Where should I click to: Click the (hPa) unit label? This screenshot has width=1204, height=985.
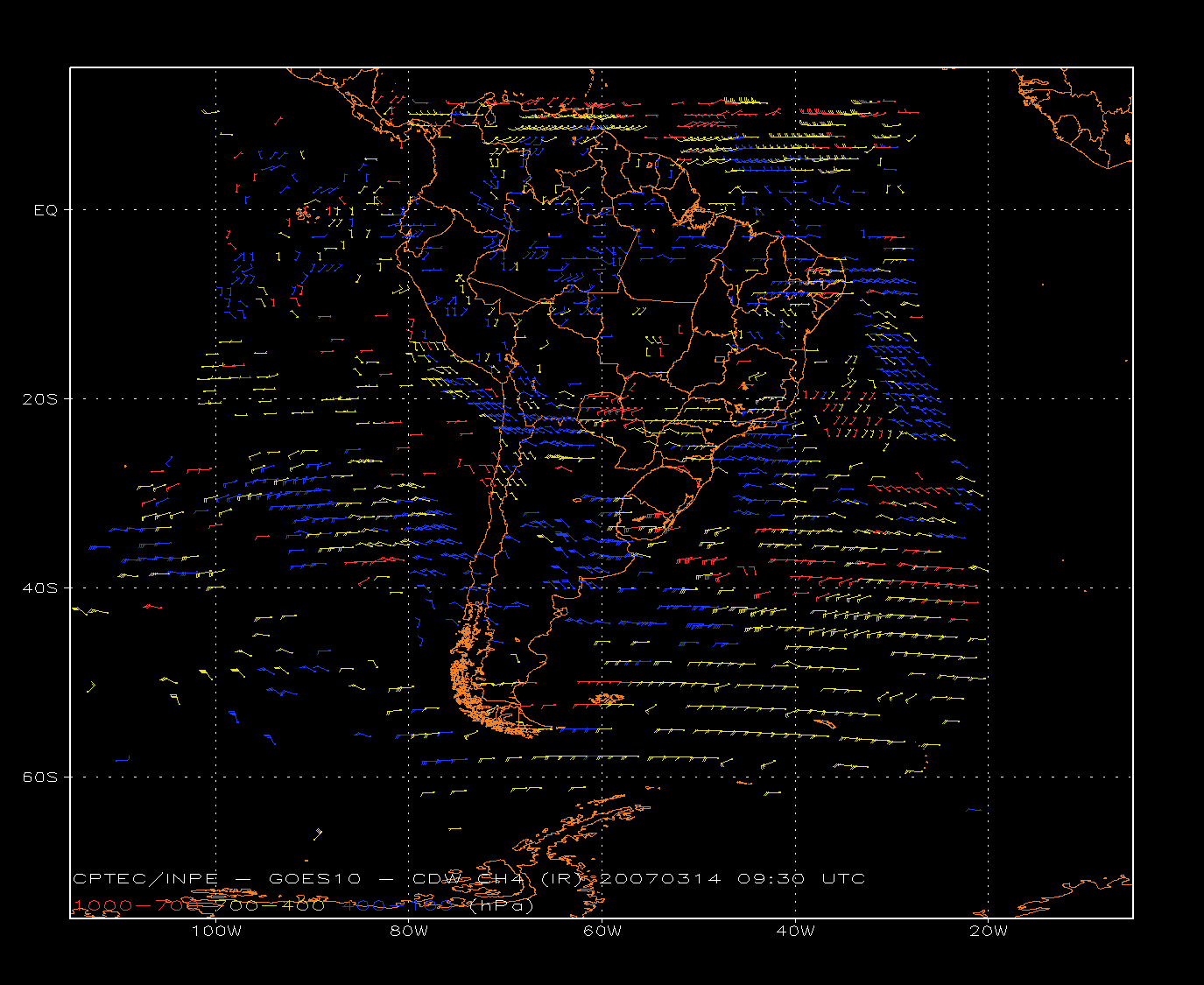click(x=502, y=905)
